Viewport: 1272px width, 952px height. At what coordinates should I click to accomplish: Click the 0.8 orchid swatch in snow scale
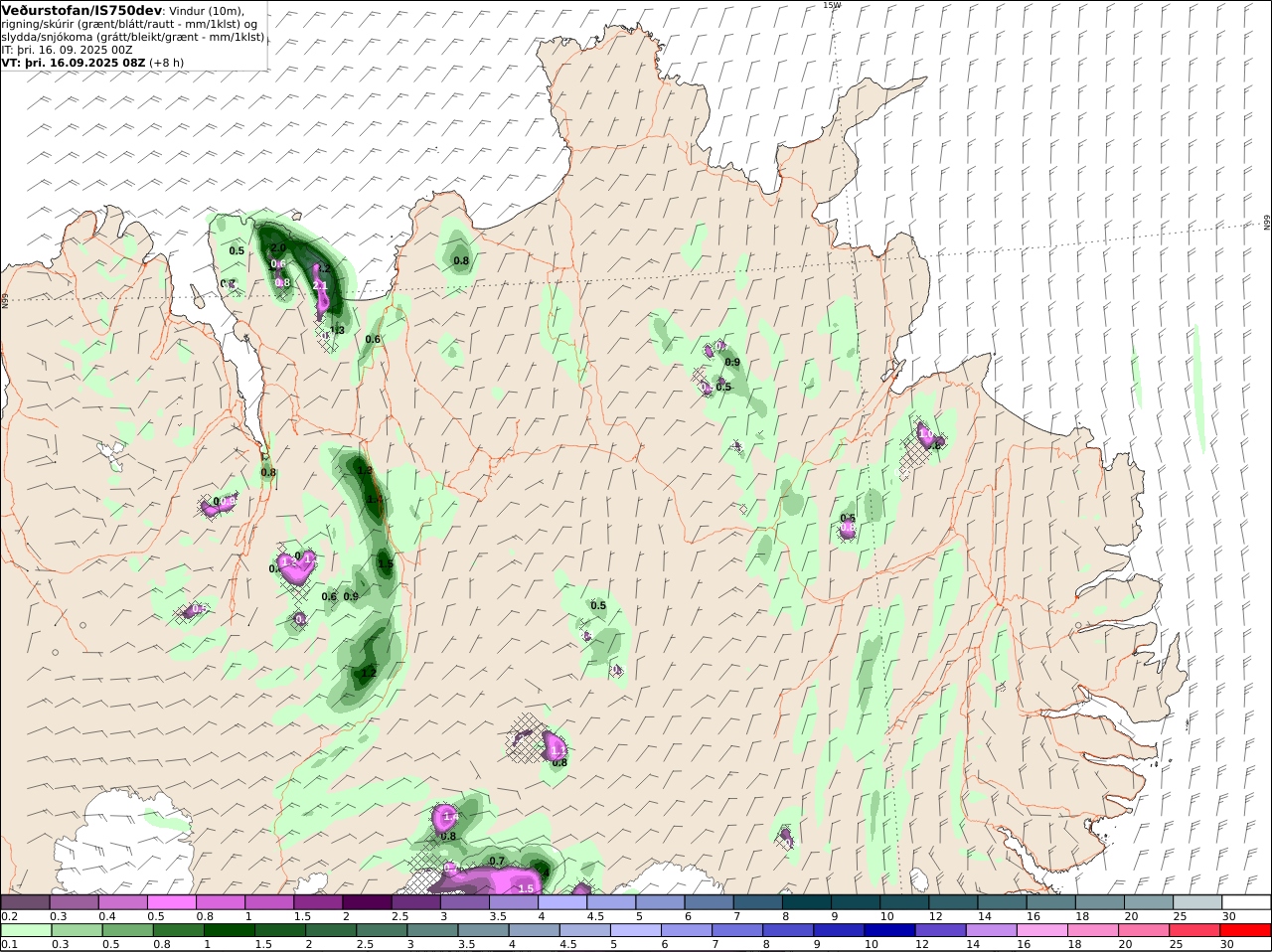(220, 902)
